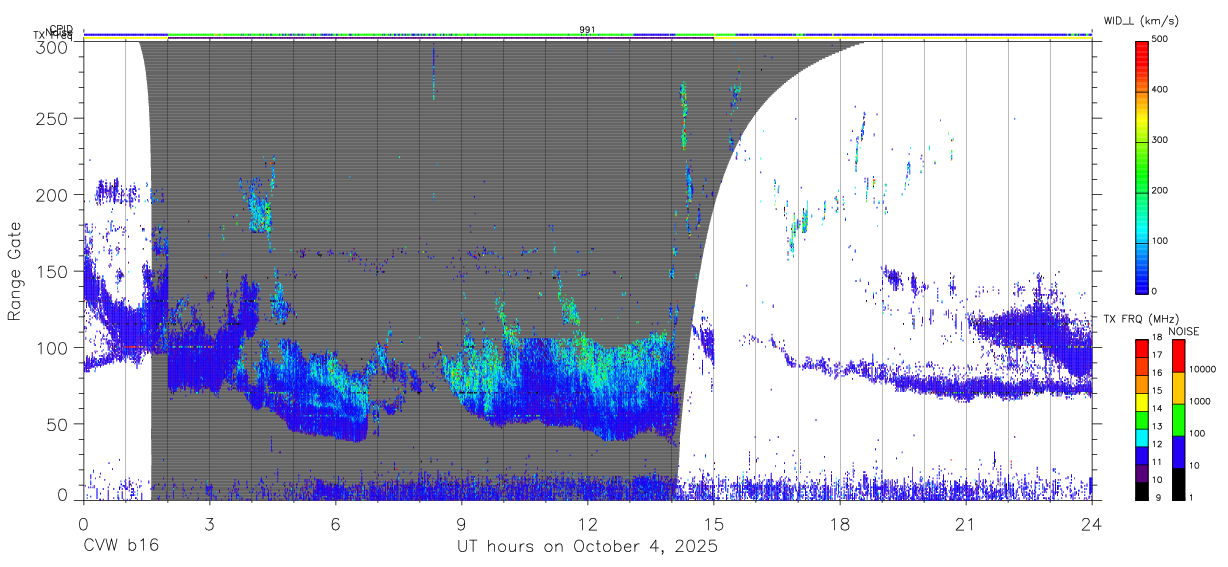This screenshot has height=567, width=1228.
Task: Click the WID colorbar tick label '400'
Action: click(x=1159, y=90)
